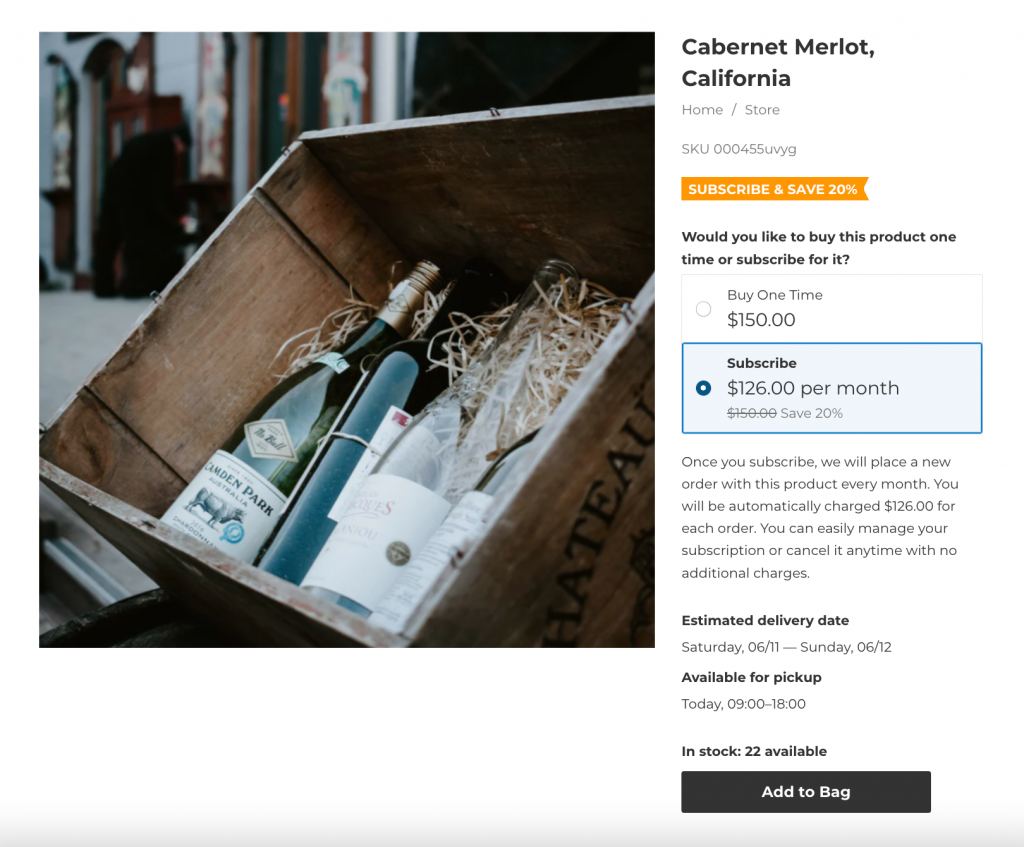The height and width of the screenshot is (847, 1024).
Task: Click the crossed-out $150.00 price
Action: point(752,413)
